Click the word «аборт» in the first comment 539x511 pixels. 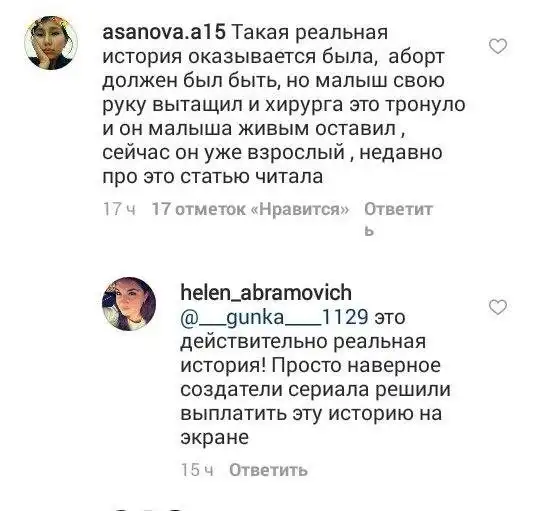point(416,57)
